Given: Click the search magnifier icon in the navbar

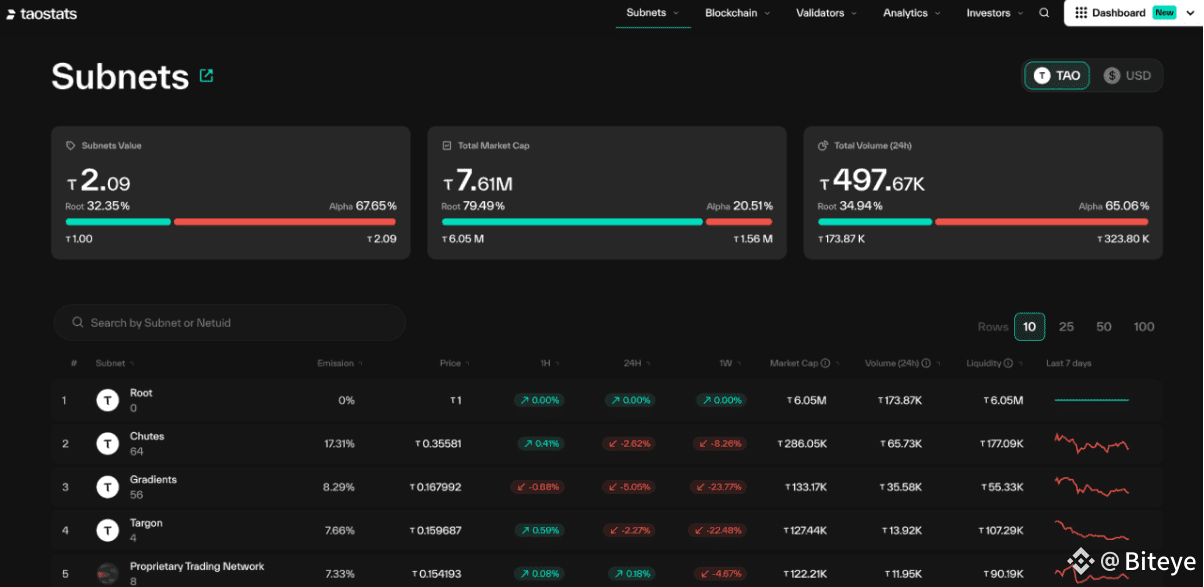Looking at the screenshot, I should (x=1044, y=13).
